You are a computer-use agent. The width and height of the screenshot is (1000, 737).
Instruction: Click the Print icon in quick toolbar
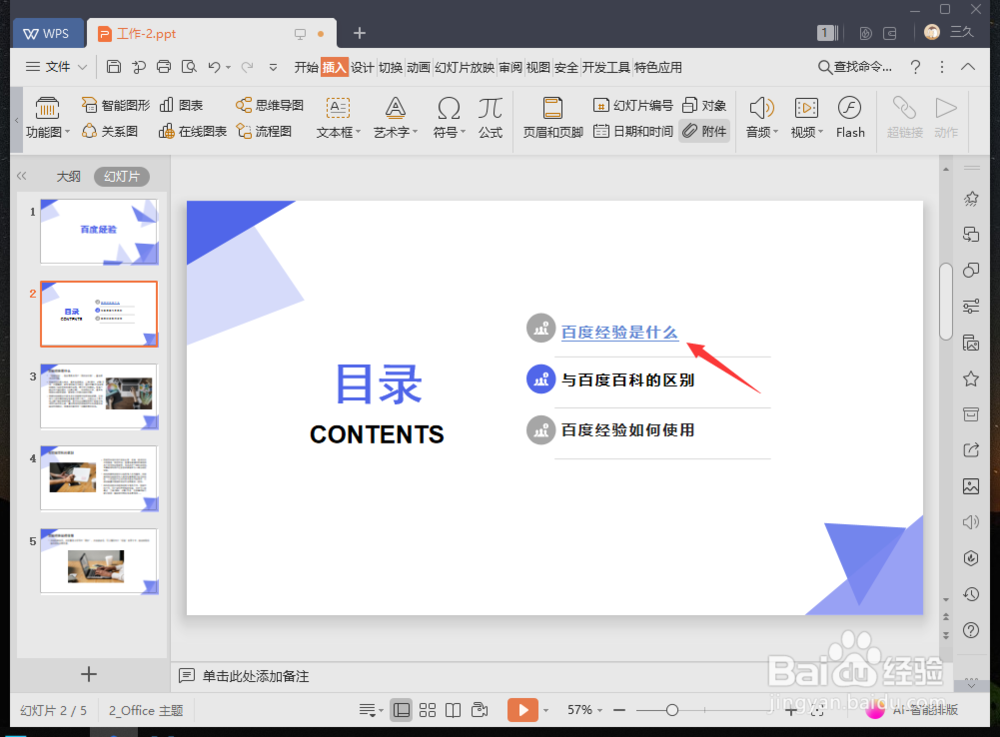click(x=164, y=67)
